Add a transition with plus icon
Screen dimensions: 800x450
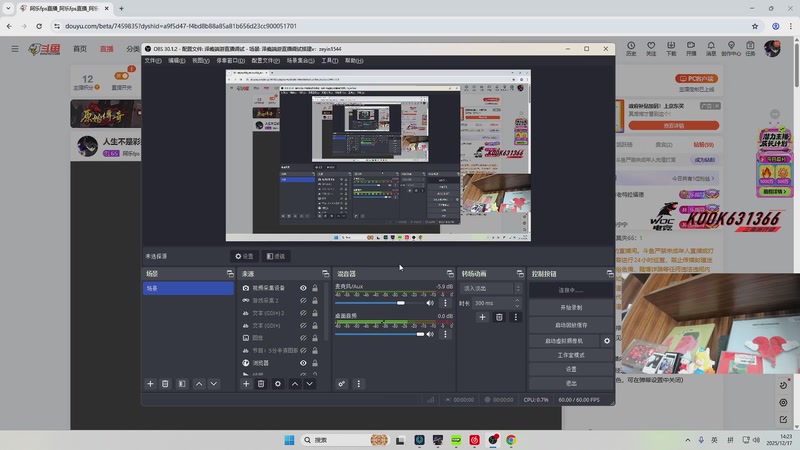point(482,317)
